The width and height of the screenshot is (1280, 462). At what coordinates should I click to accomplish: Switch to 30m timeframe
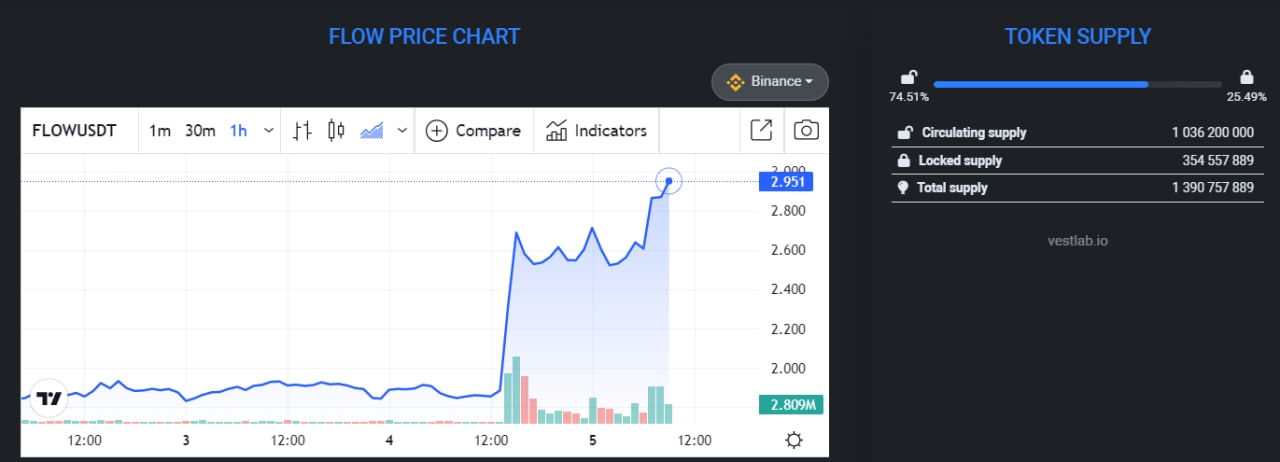200,131
